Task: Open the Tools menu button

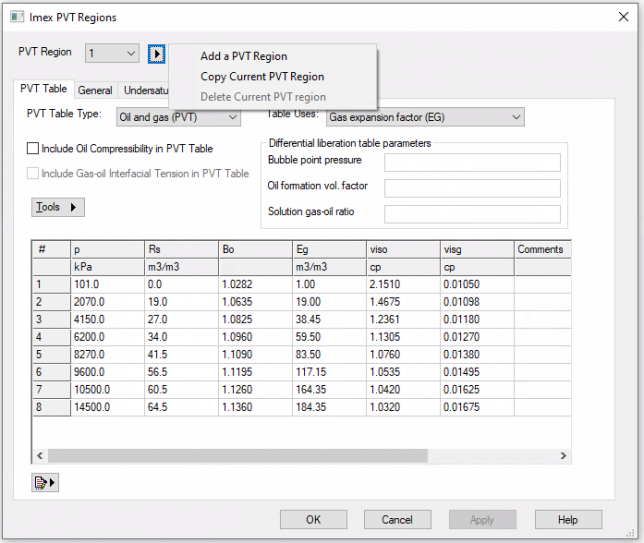Action: coord(58,207)
